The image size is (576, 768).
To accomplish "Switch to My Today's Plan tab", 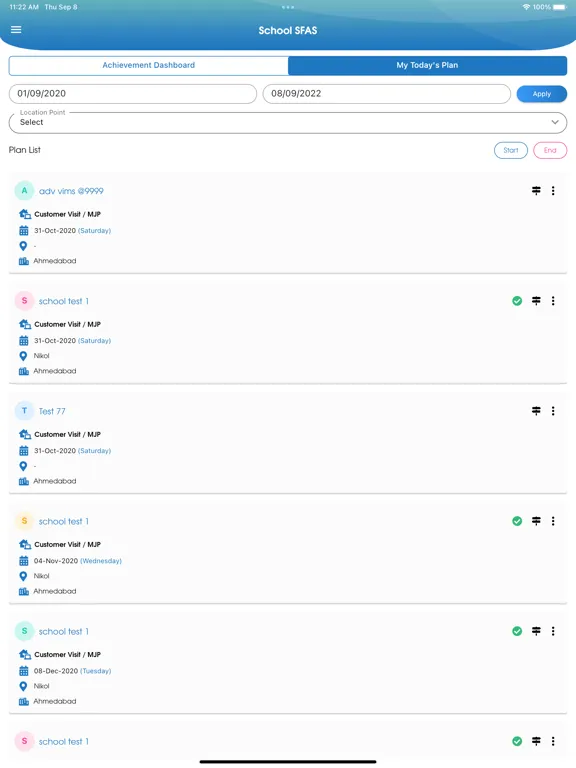I will point(427,65).
